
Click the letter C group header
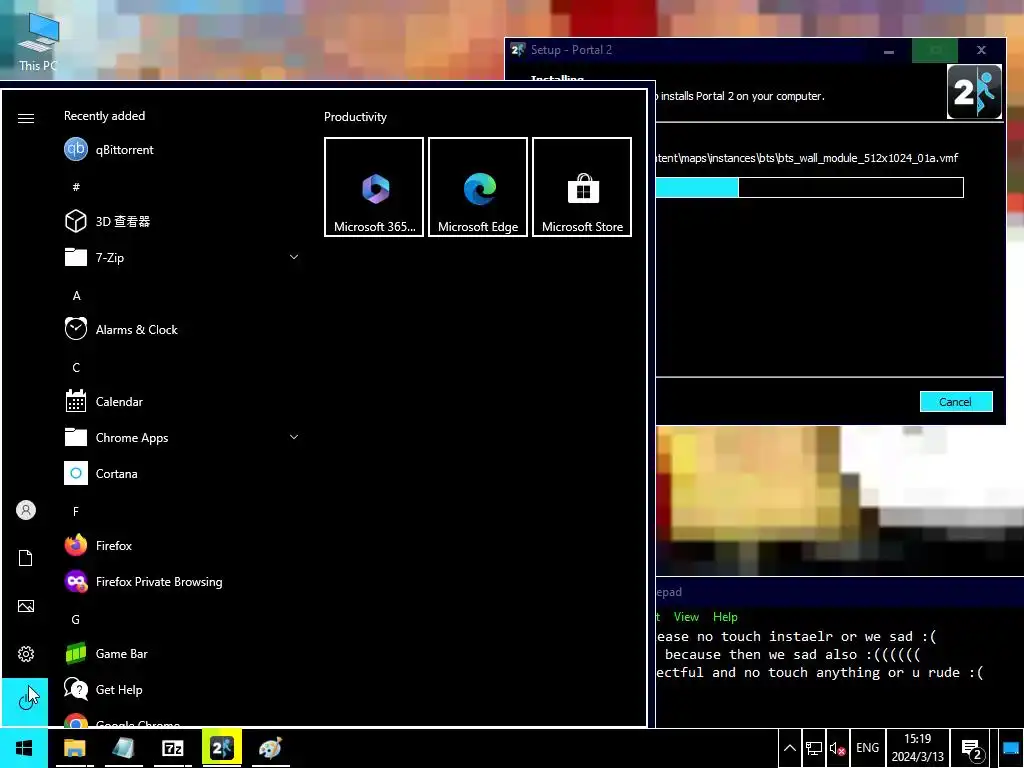click(76, 368)
